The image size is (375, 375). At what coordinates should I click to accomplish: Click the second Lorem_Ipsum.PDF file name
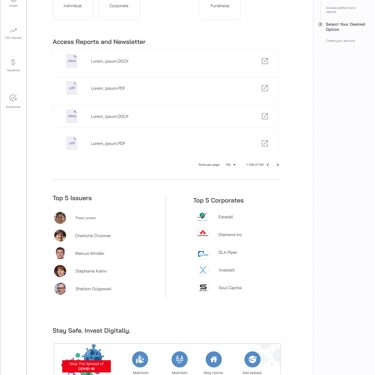108,144
